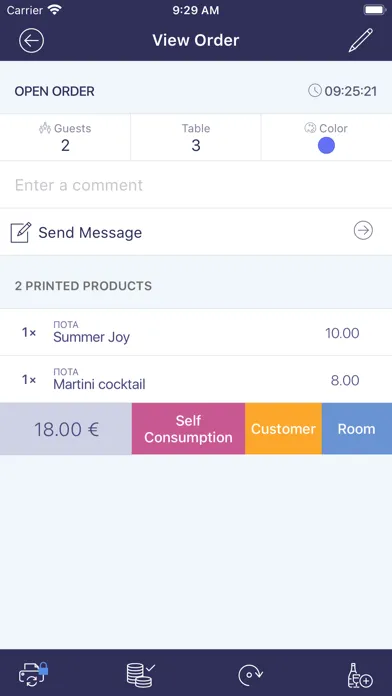Select the Martini cocktail product row
392x696 pixels.
196,380
